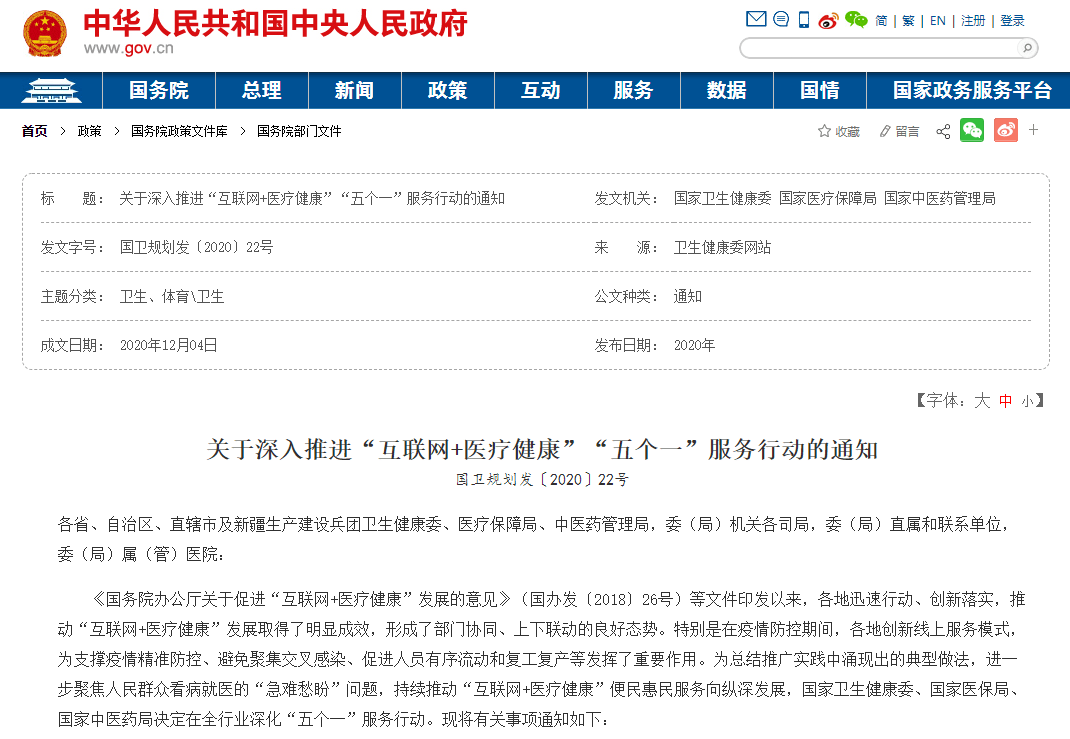Click subject category 卫生、体育\卫生

click(x=172, y=297)
